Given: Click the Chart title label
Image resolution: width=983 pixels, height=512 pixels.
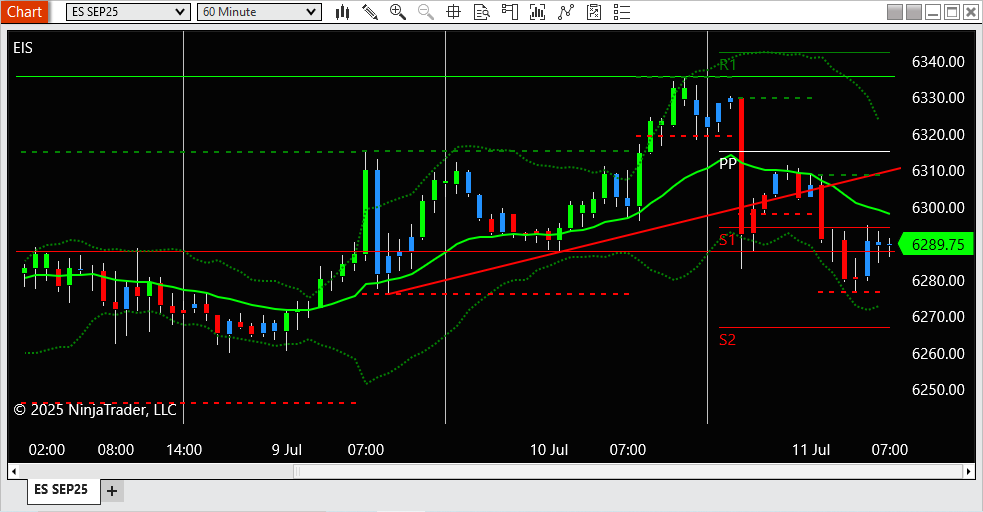Looking at the screenshot, I should tap(24, 12).
